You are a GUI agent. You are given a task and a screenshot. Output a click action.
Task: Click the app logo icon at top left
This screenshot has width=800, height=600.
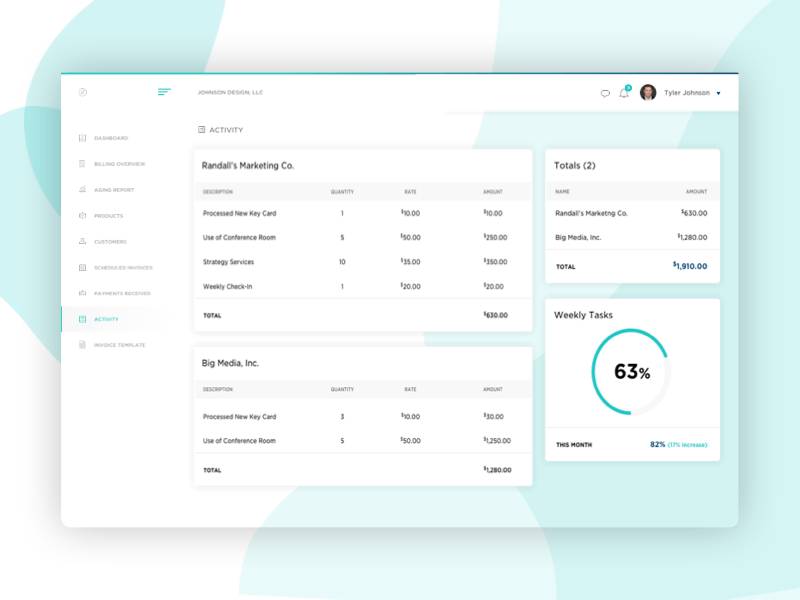(x=83, y=92)
